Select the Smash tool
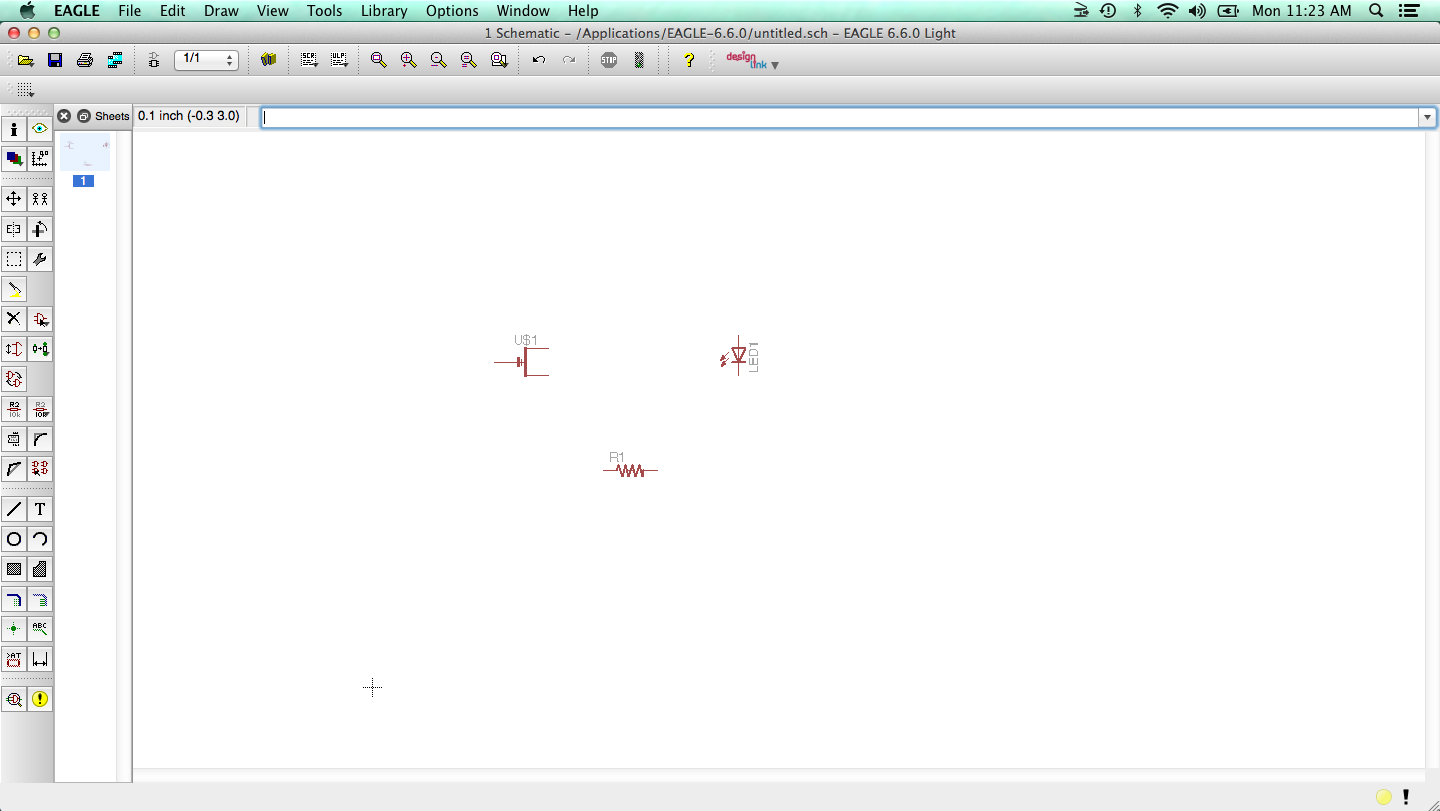Screen dimensions: 1440x811 click(x=14, y=439)
